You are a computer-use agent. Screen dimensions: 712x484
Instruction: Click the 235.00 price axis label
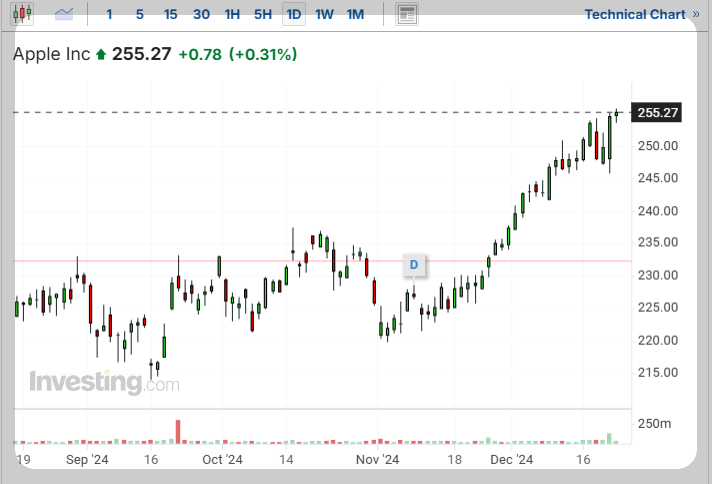tap(658, 242)
